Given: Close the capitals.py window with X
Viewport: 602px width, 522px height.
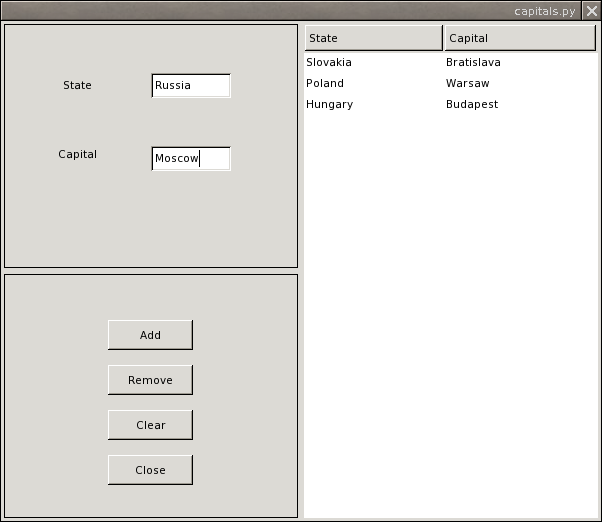Looking at the screenshot, I should (x=592, y=11).
